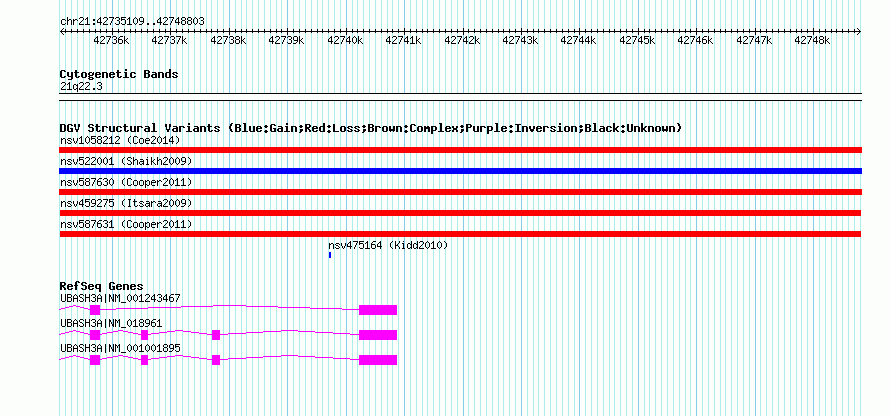Viewport: 890px width, 416px height.
Task: Open the nsv587630 (Cooper2011) variant label
Action: [126, 183]
